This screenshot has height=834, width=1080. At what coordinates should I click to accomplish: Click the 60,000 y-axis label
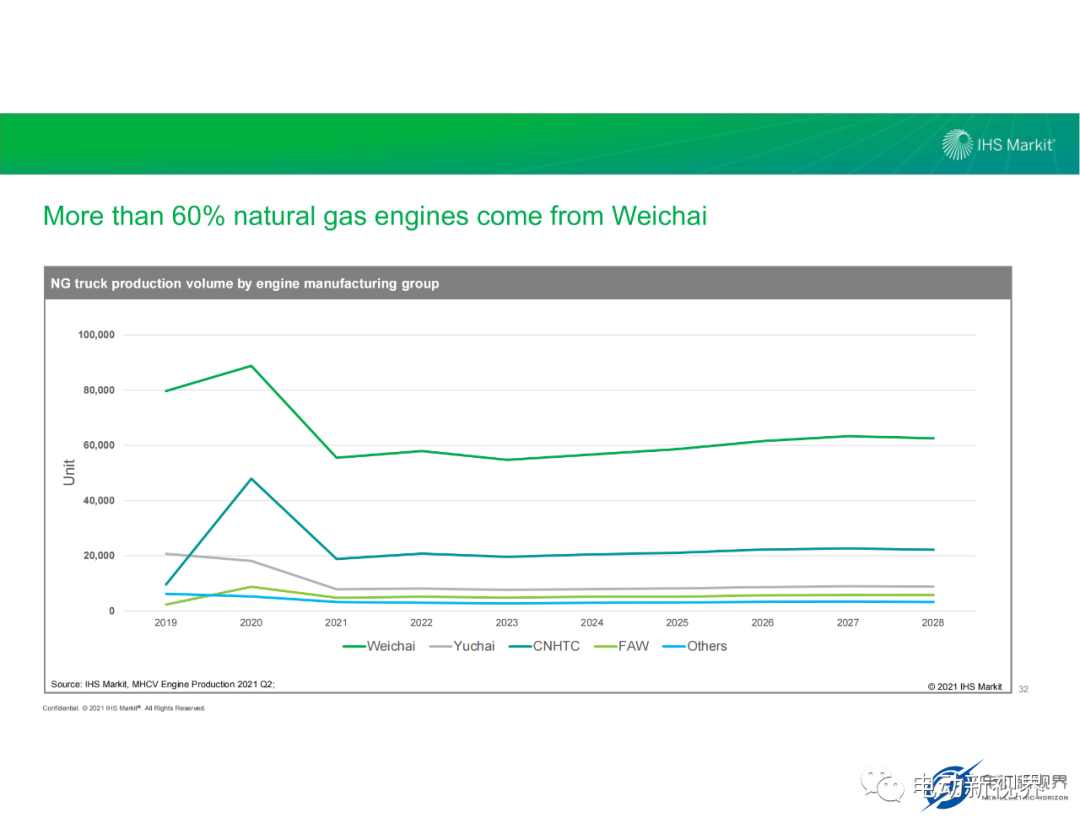pos(99,445)
